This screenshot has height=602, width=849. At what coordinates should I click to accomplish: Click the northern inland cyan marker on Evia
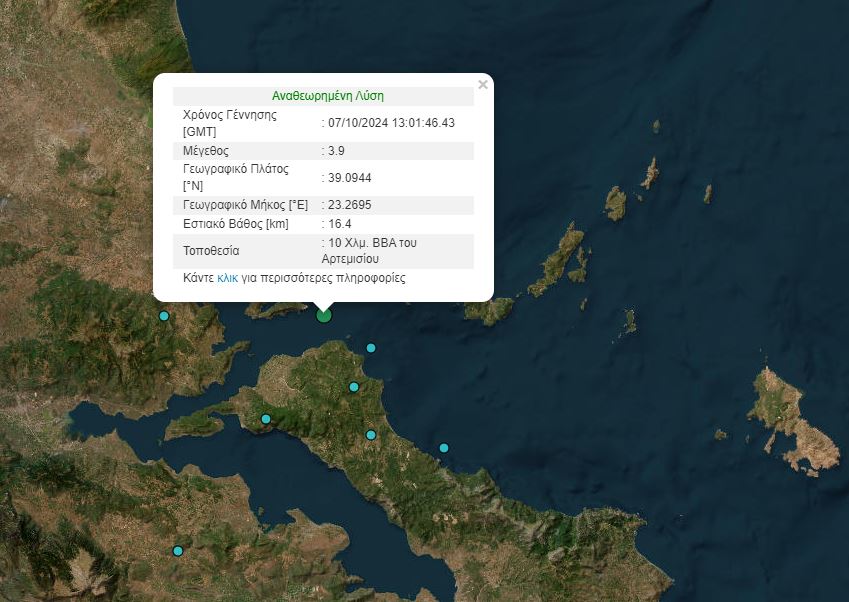353,387
